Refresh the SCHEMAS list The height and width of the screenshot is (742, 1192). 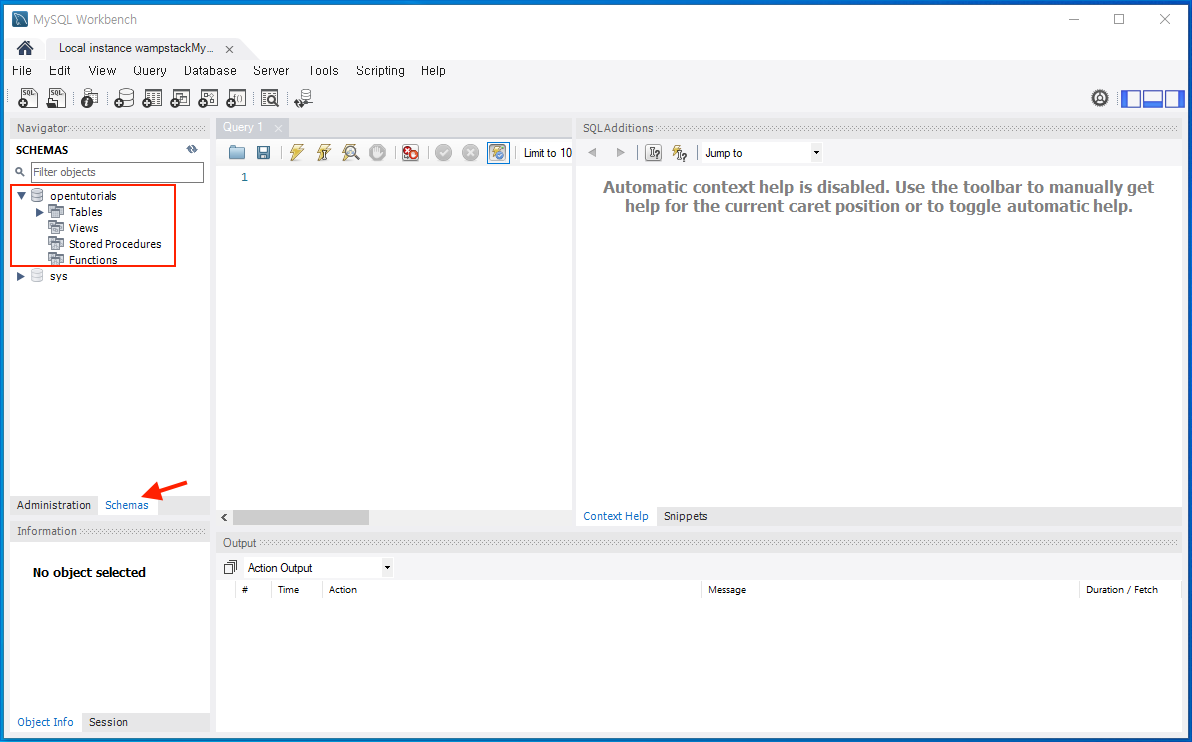click(x=192, y=150)
